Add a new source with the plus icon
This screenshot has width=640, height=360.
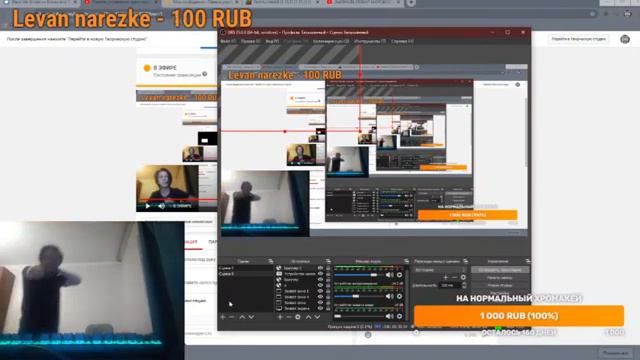[280, 317]
